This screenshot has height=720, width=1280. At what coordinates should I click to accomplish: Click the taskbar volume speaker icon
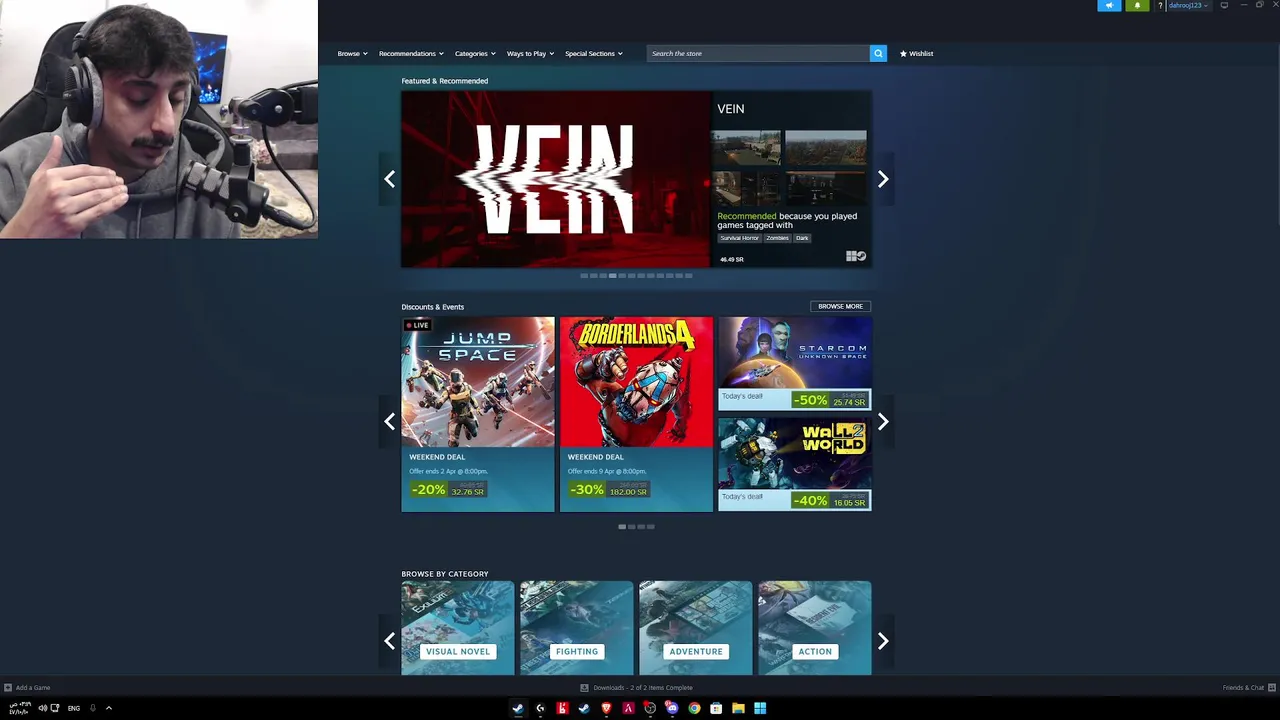42,708
